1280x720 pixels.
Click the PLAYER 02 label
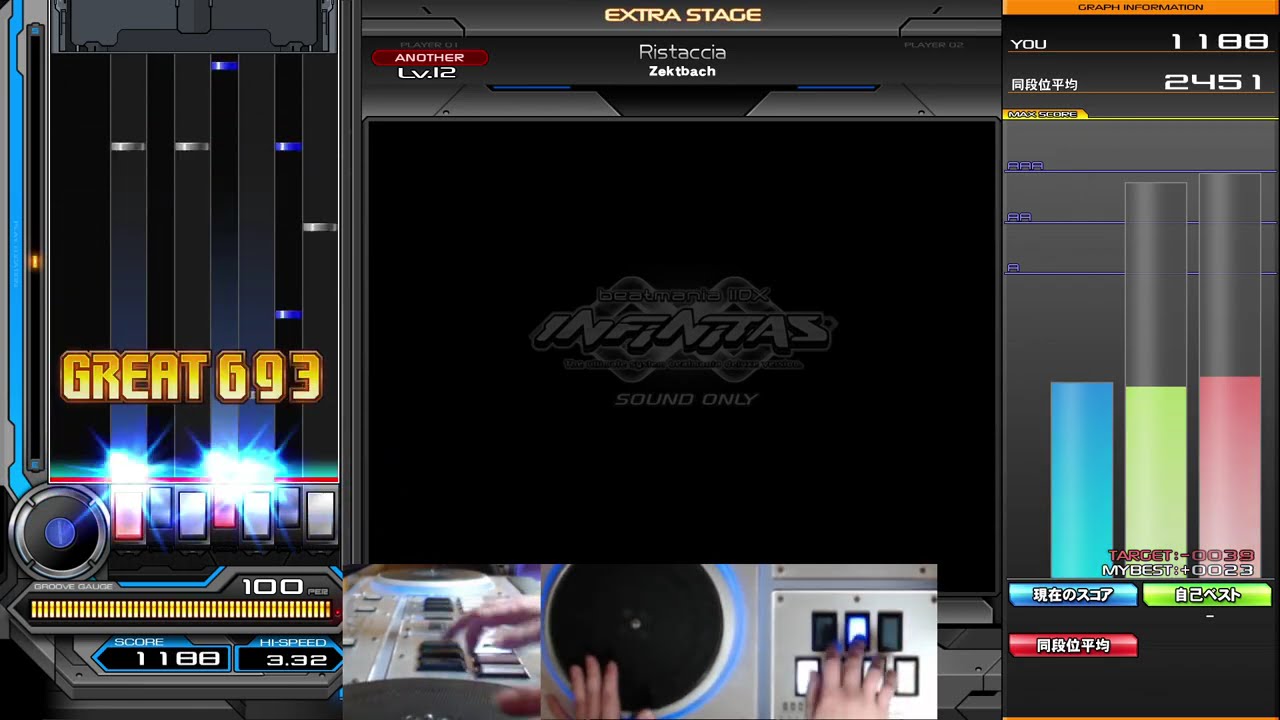pyautogui.click(x=933, y=45)
